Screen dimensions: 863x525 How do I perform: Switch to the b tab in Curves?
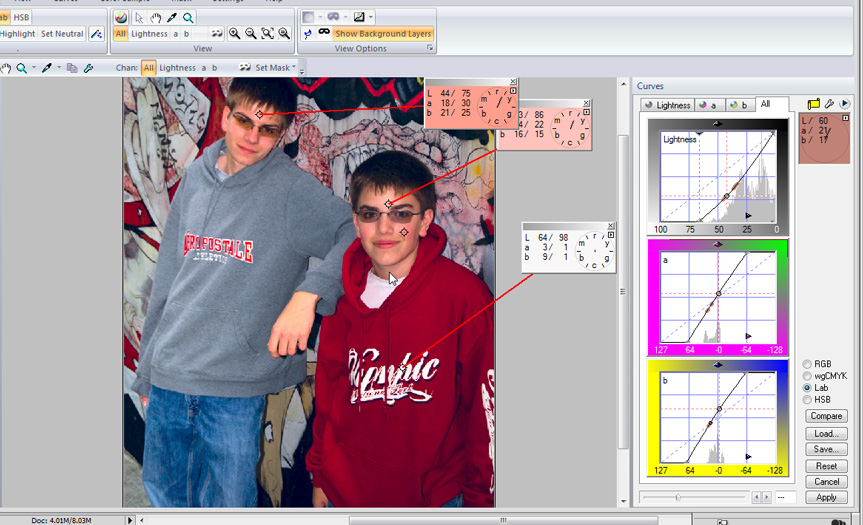(739, 105)
